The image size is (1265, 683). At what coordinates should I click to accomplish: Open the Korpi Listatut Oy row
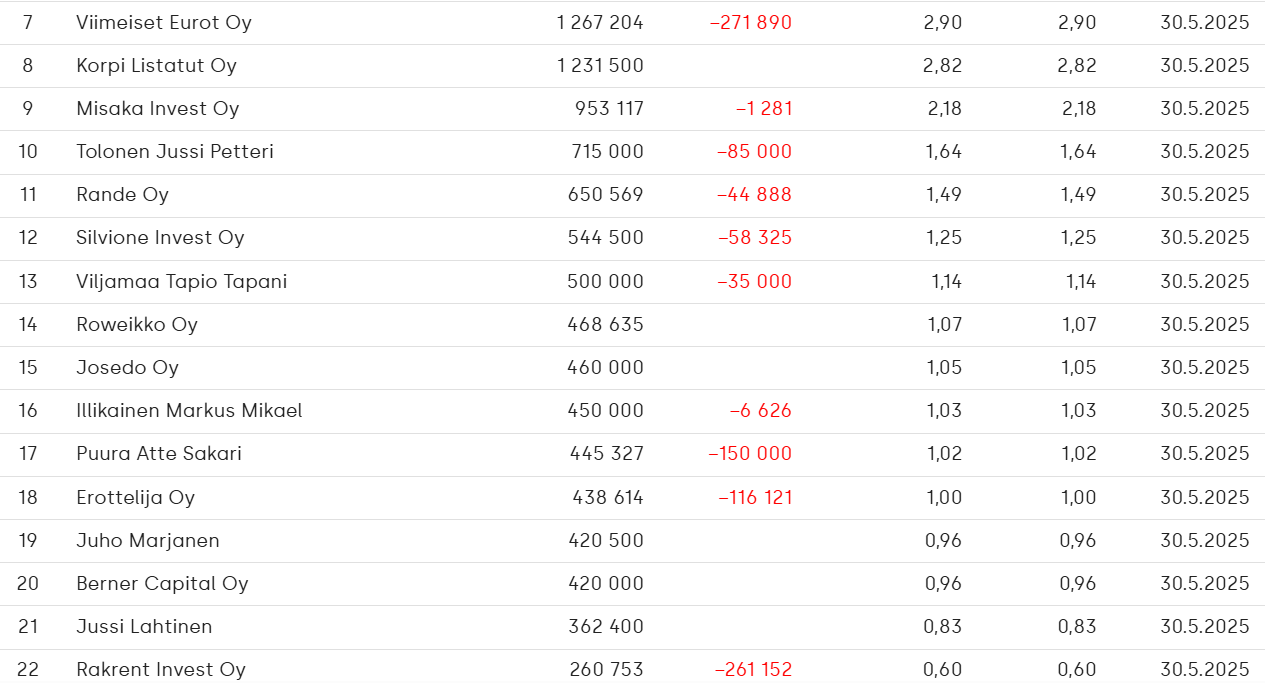(x=632, y=66)
